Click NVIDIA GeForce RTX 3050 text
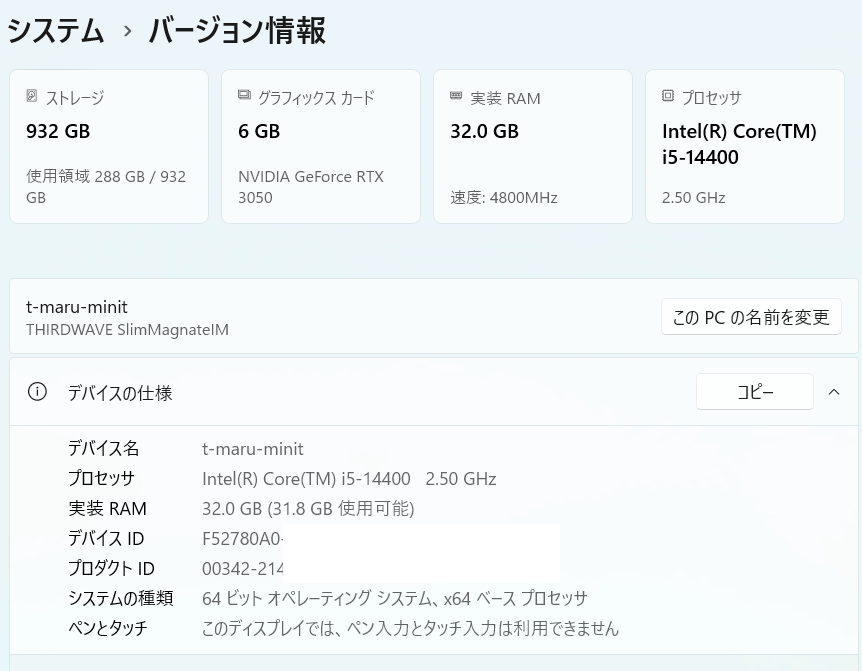The width and height of the screenshot is (862, 671). 311,187
